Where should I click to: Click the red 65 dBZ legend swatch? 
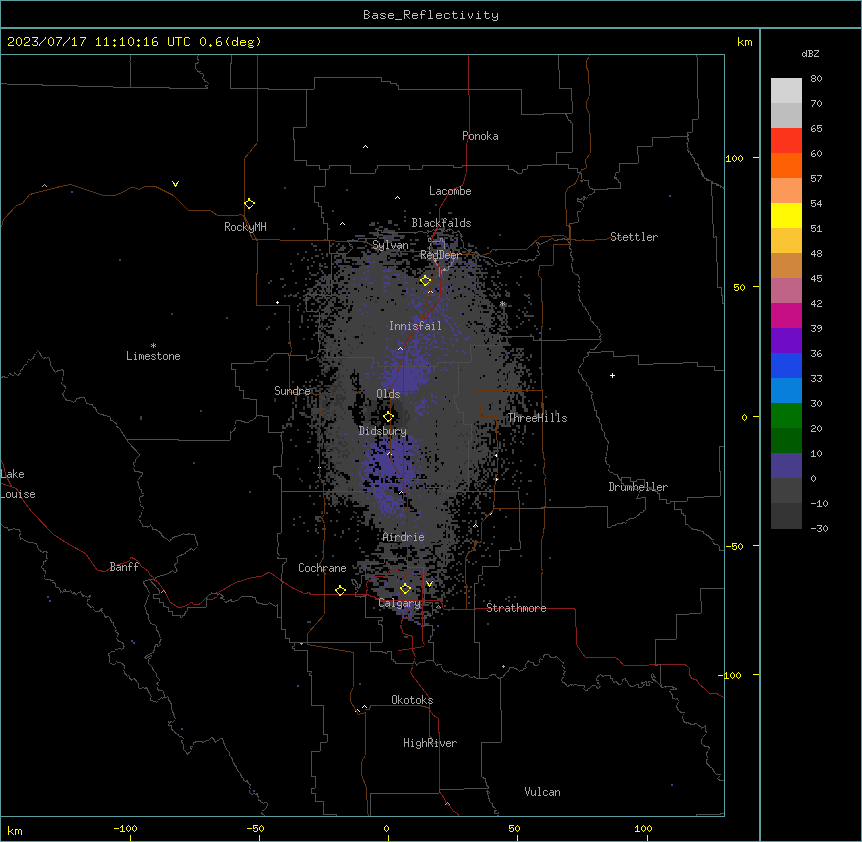786,140
